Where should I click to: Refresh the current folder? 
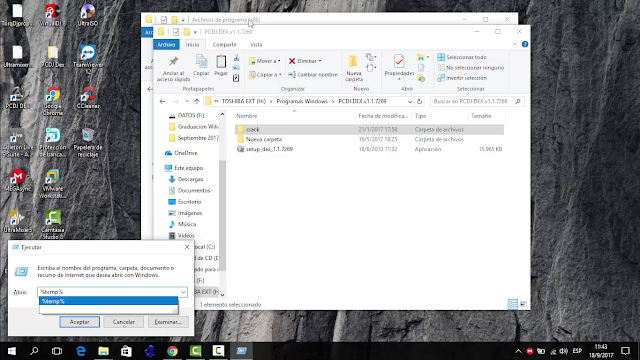pos(420,101)
